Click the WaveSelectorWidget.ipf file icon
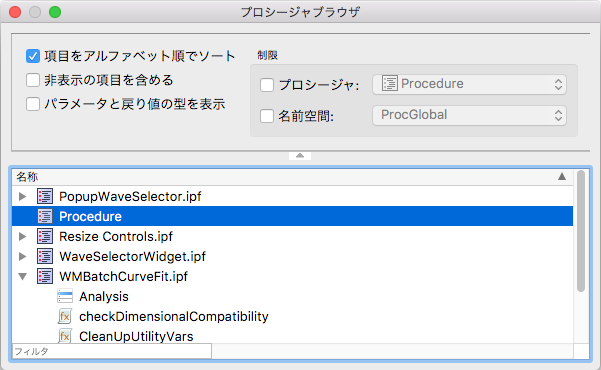Viewport: 601px width, 370px height. click(45, 256)
